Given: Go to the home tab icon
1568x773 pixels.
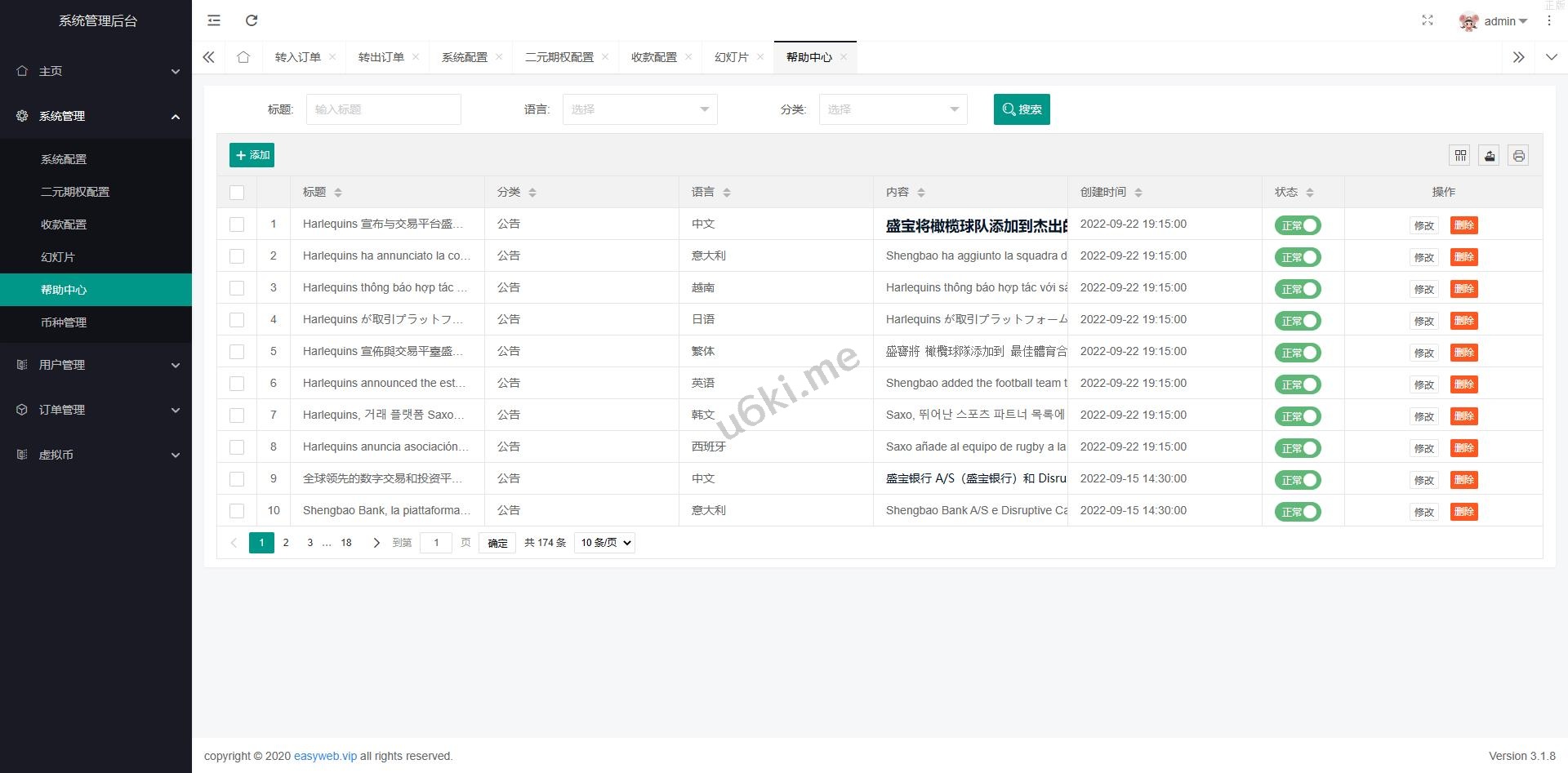Looking at the screenshot, I should coord(243,57).
